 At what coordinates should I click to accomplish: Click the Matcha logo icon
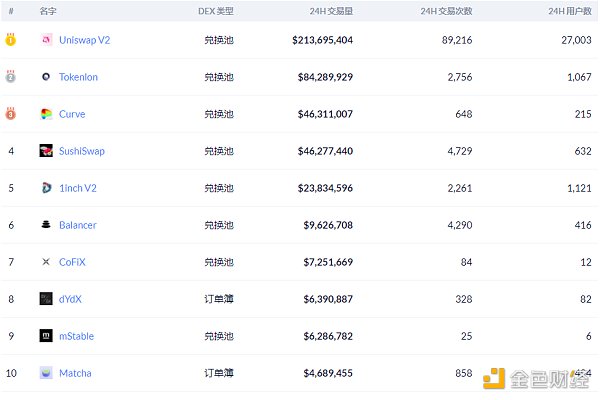[46, 373]
